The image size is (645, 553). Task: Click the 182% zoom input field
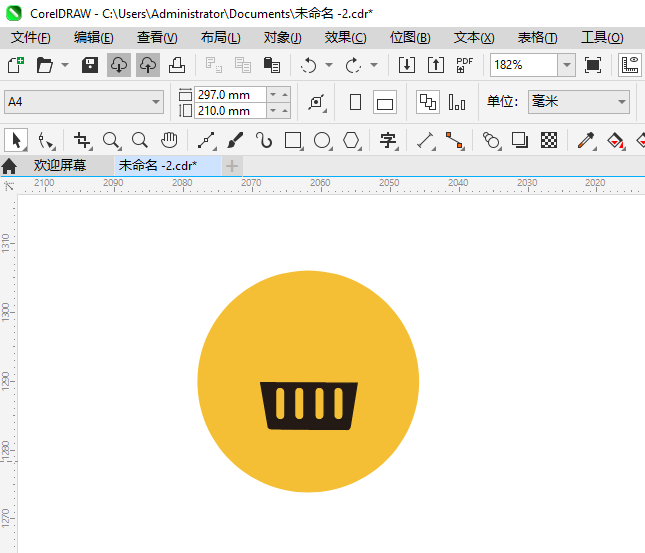524,65
